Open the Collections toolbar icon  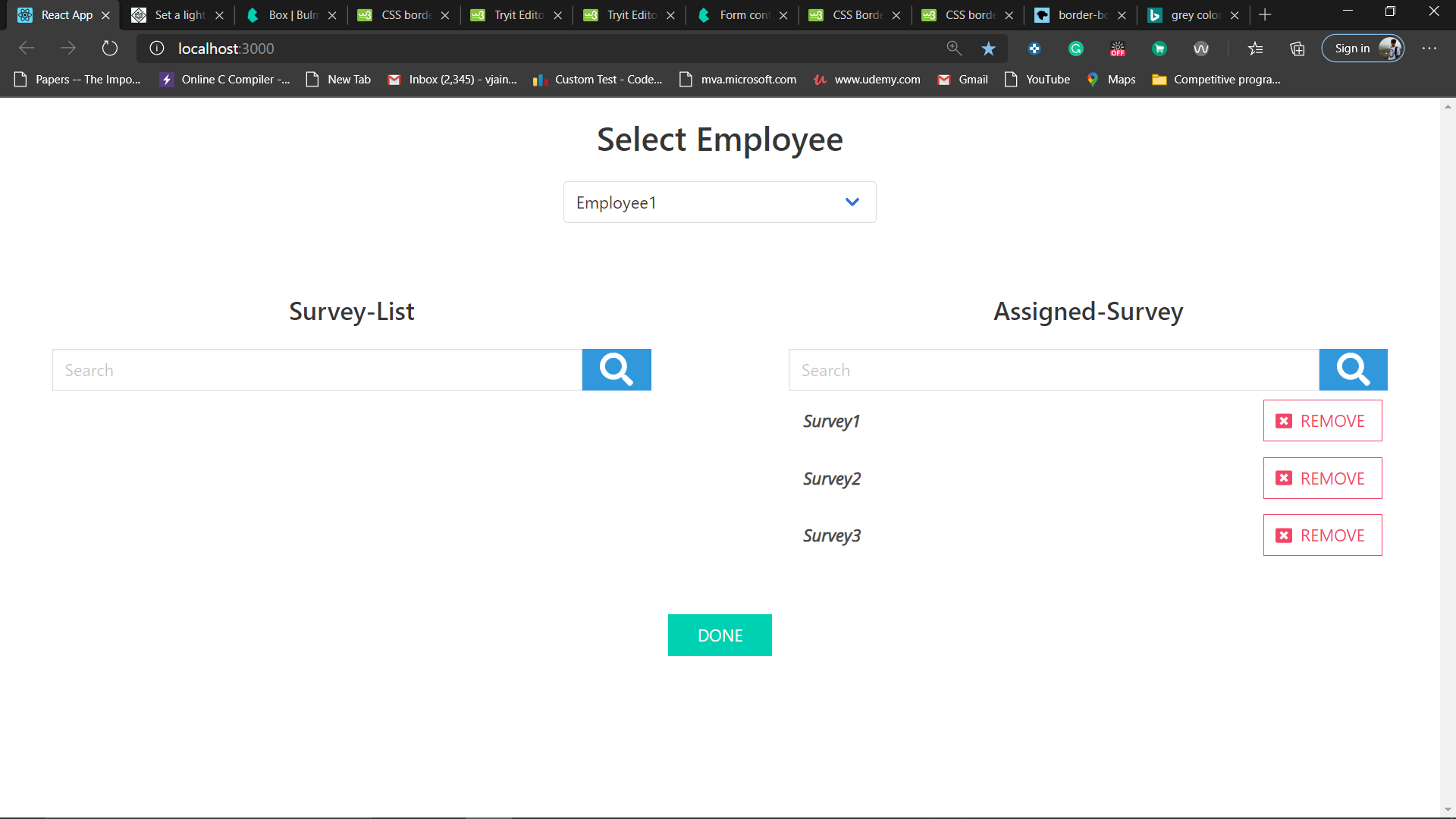click(x=1298, y=49)
